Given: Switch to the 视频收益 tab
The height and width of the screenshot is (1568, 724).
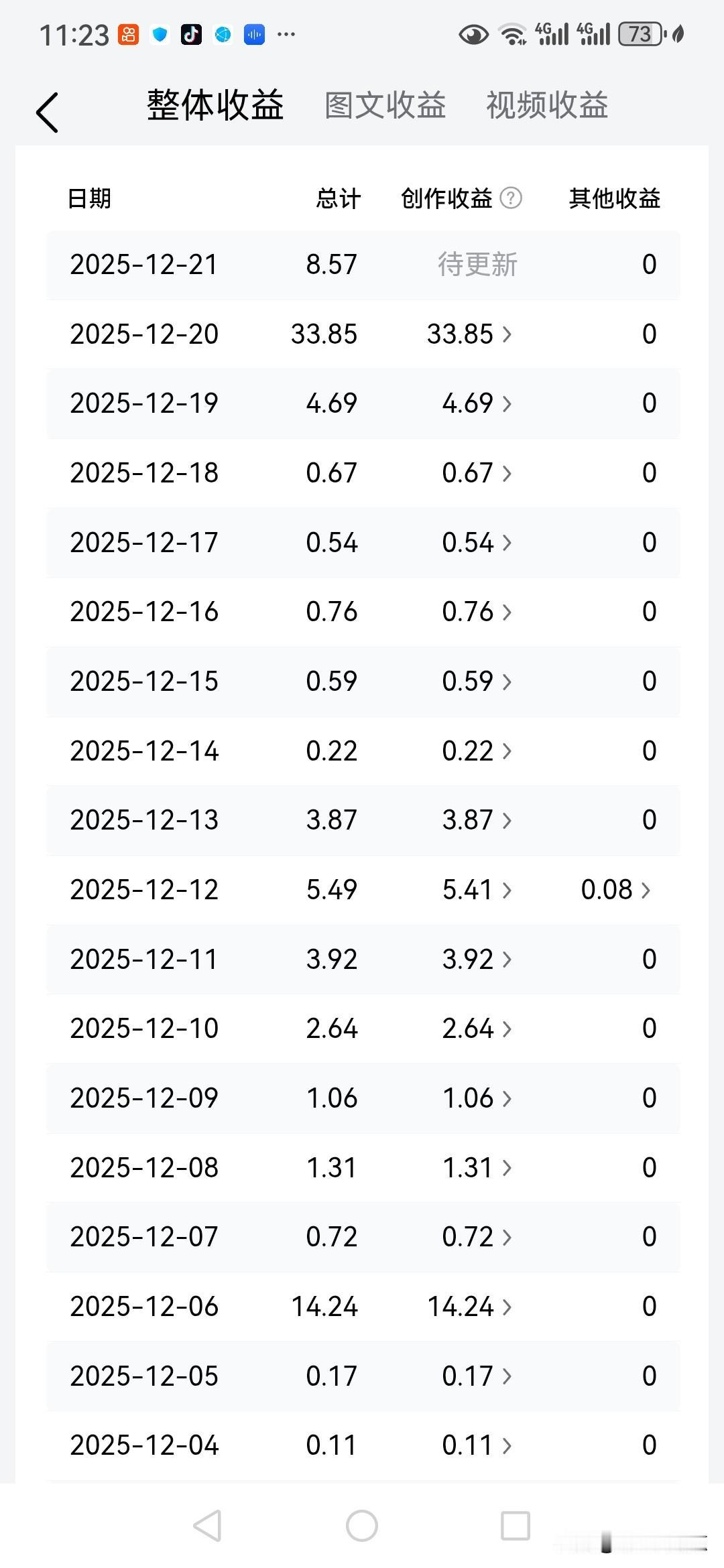Looking at the screenshot, I should tap(547, 106).
